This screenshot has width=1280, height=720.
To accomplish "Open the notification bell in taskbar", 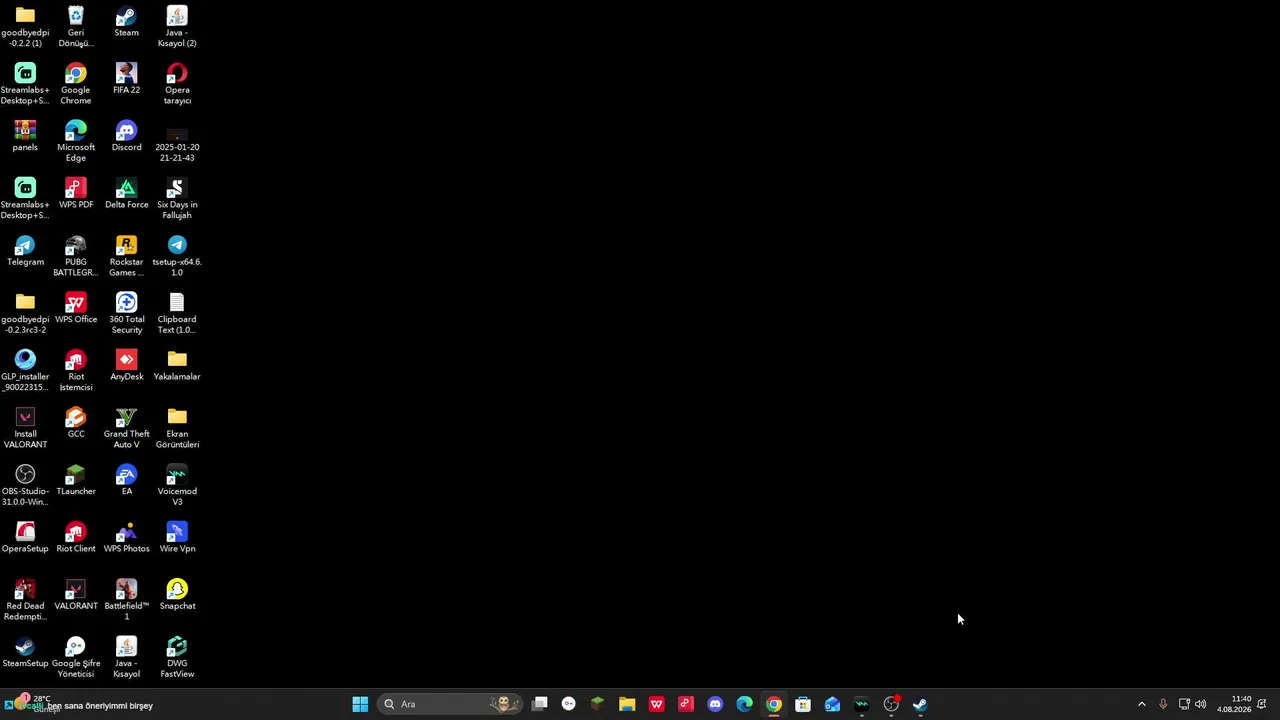I will 1262,704.
